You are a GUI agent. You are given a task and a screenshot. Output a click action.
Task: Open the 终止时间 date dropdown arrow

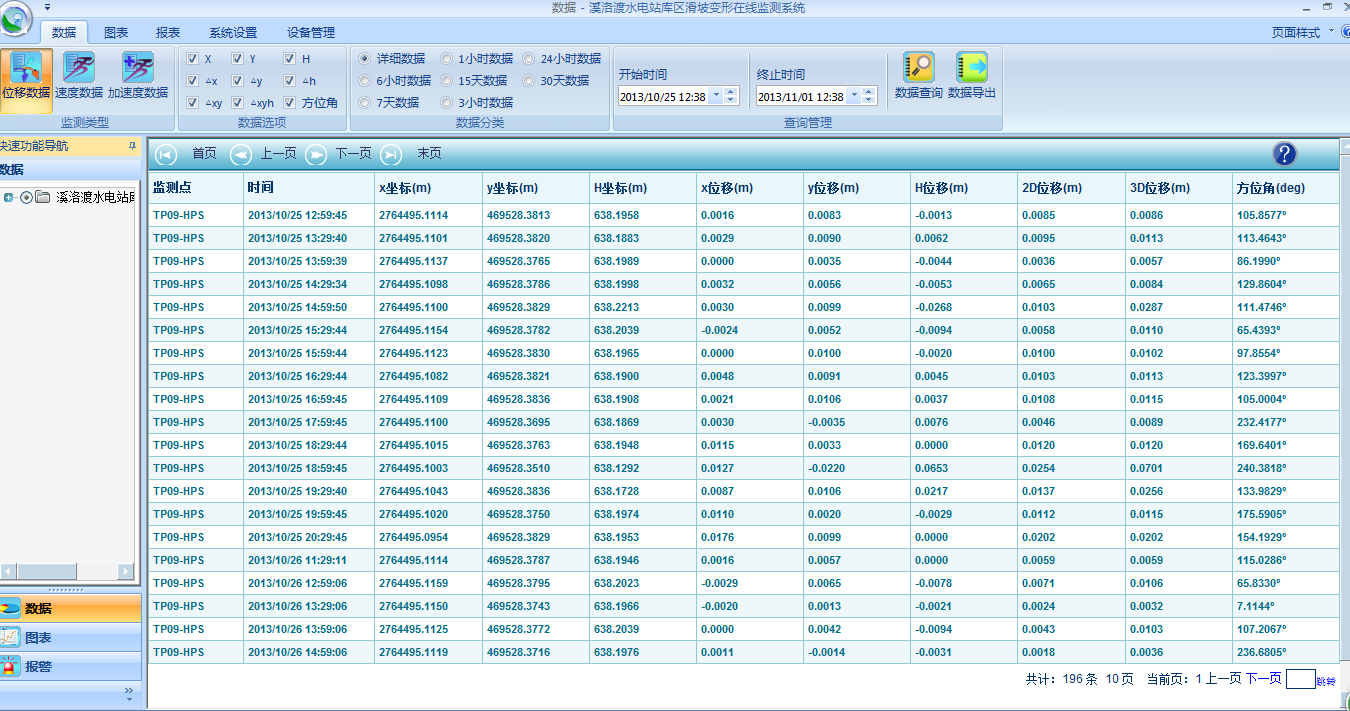(853, 97)
